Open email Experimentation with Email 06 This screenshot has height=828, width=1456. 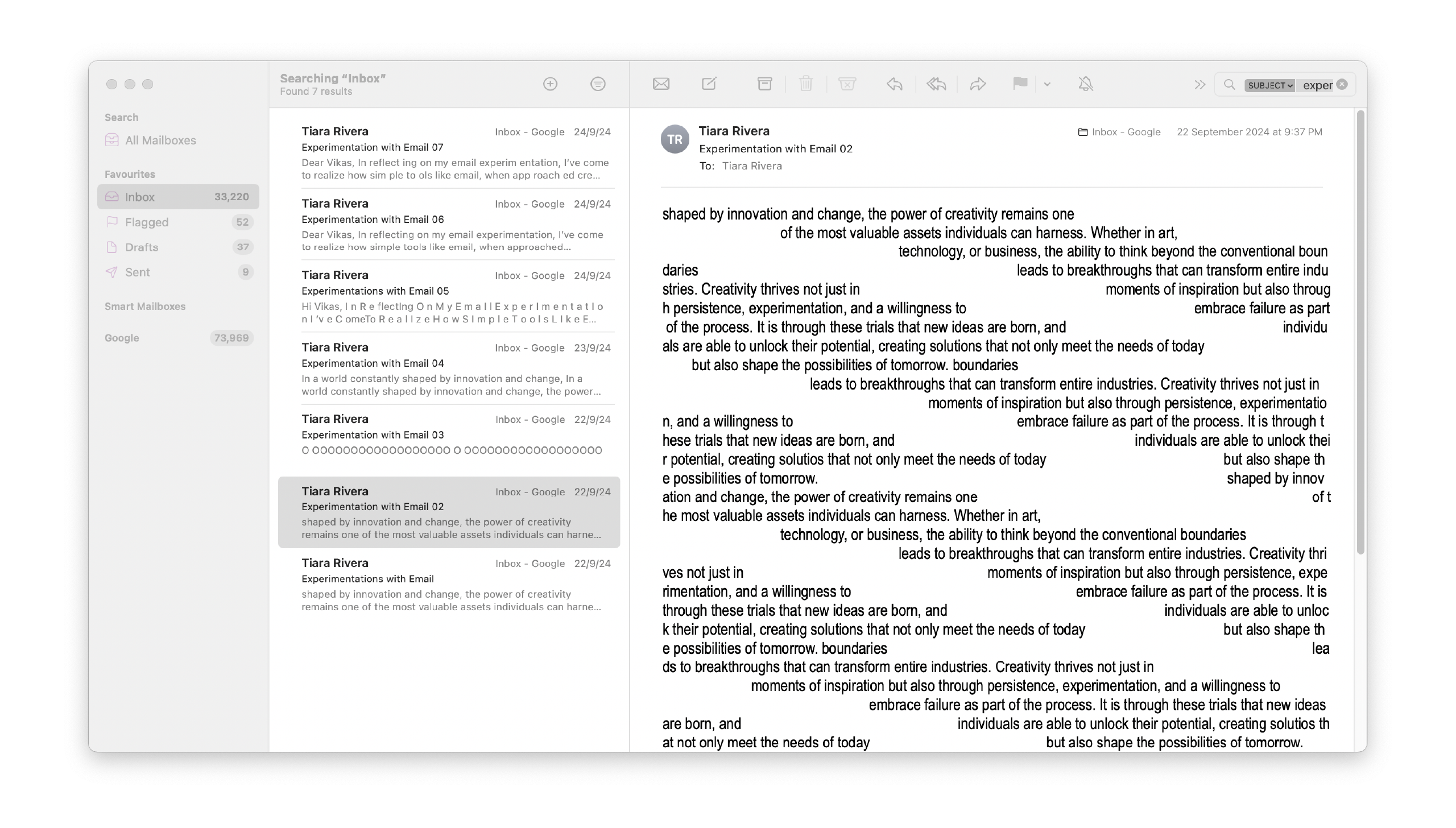449,225
